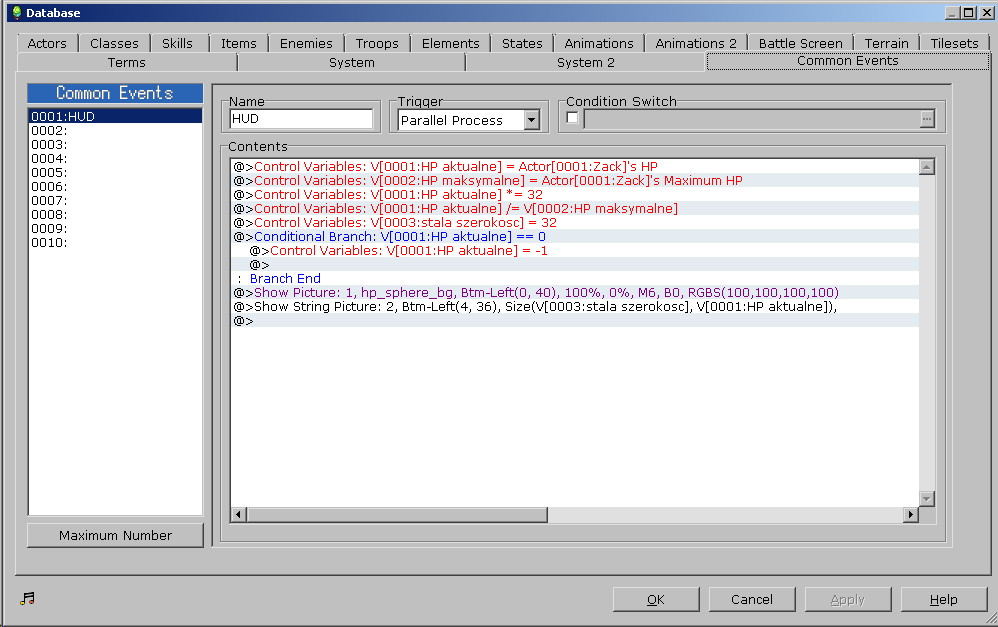Viewport: 998px width, 627px height.
Task: Select common event 0003 in the list
Action: pyautogui.click(x=115, y=144)
